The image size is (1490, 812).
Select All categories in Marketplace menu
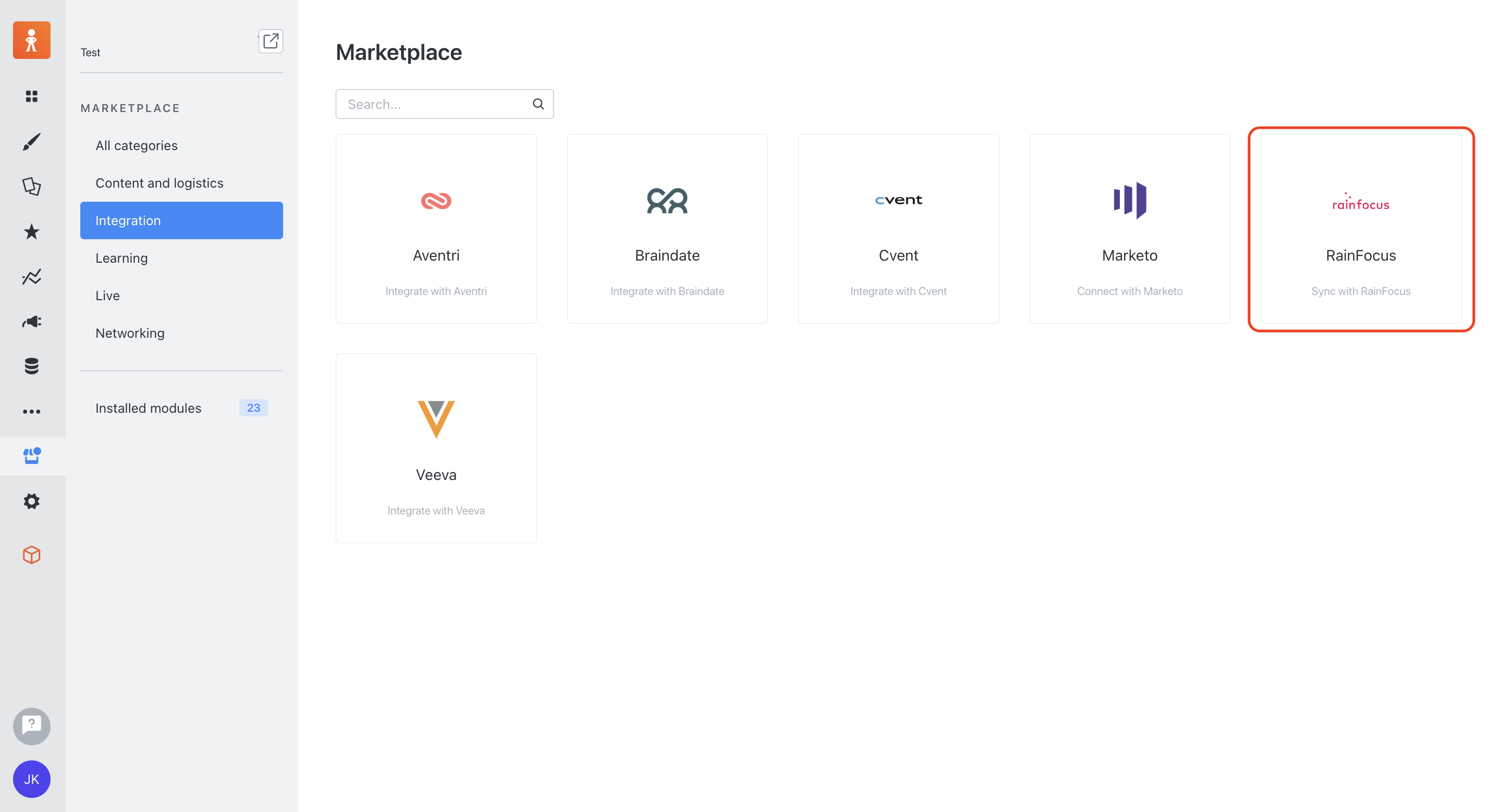tap(181, 145)
